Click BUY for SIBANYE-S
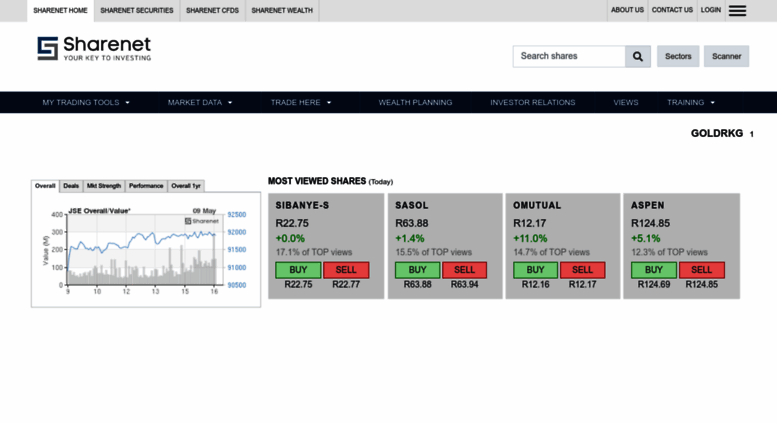Image resolution: width=777 pixels, height=423 pixels. pyautogui.click(x=298, y=270)
